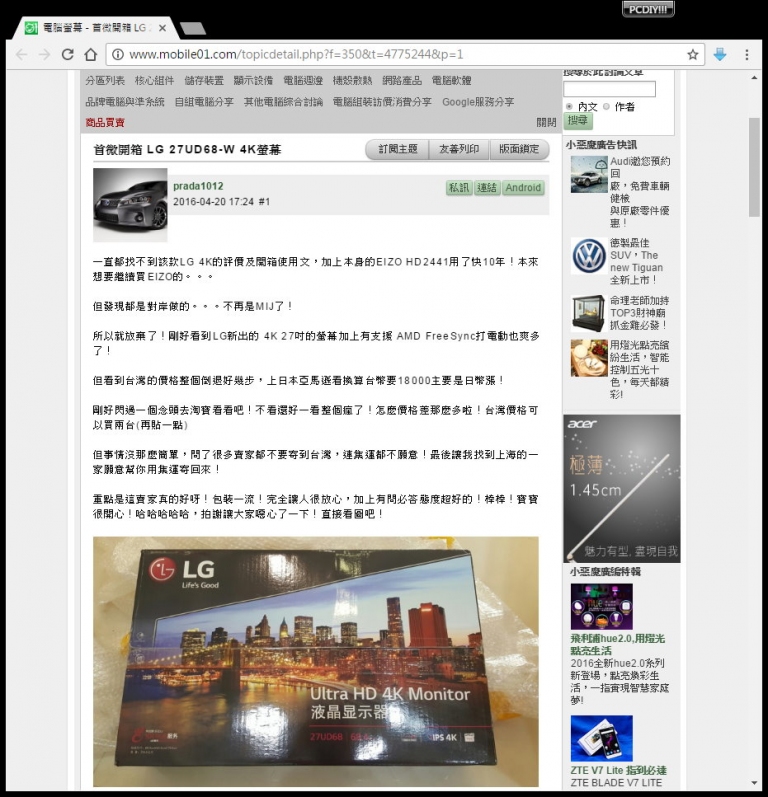Open the 電腦軟體 category
This screenshot has width=768, height=797.
coord(451,80)
